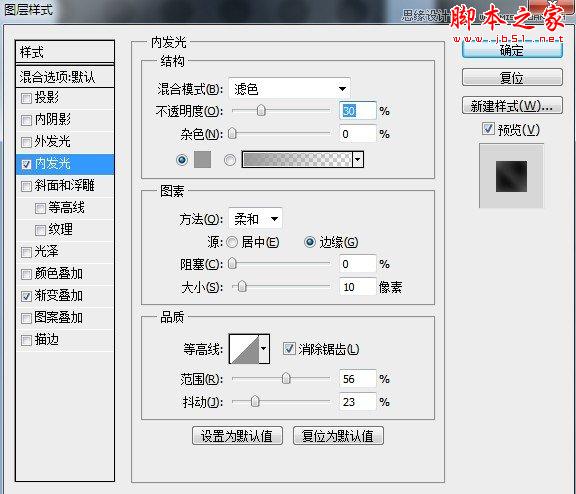Click the 复位为默认值 button
The width and height of the screenshot is (576, 494).
(338, 436)
